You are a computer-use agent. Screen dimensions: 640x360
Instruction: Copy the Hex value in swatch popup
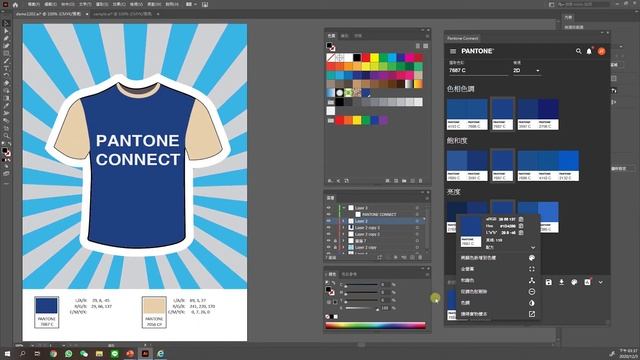pyautogui.click(x=521, y=226)
